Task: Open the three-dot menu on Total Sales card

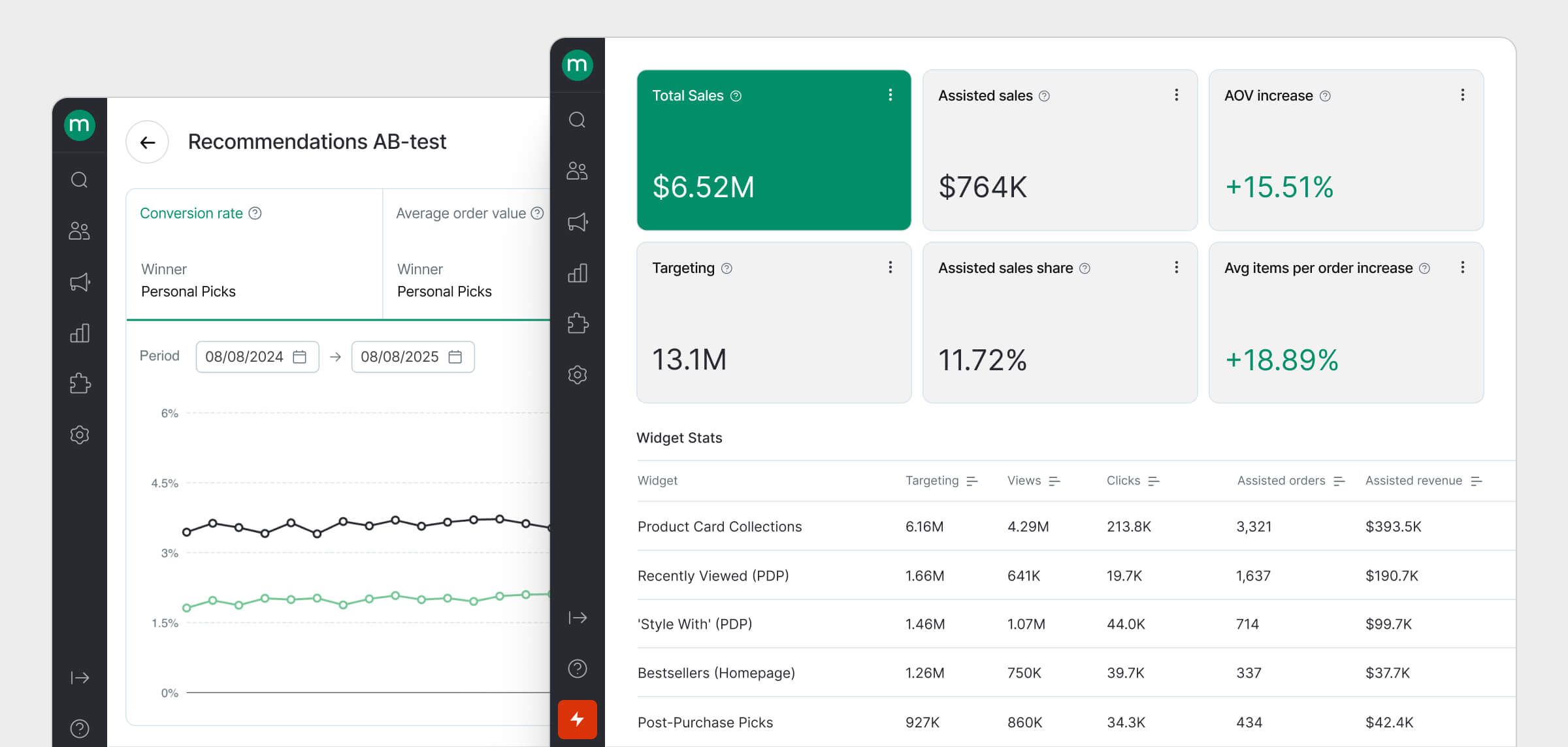Action: pos(890,95)
